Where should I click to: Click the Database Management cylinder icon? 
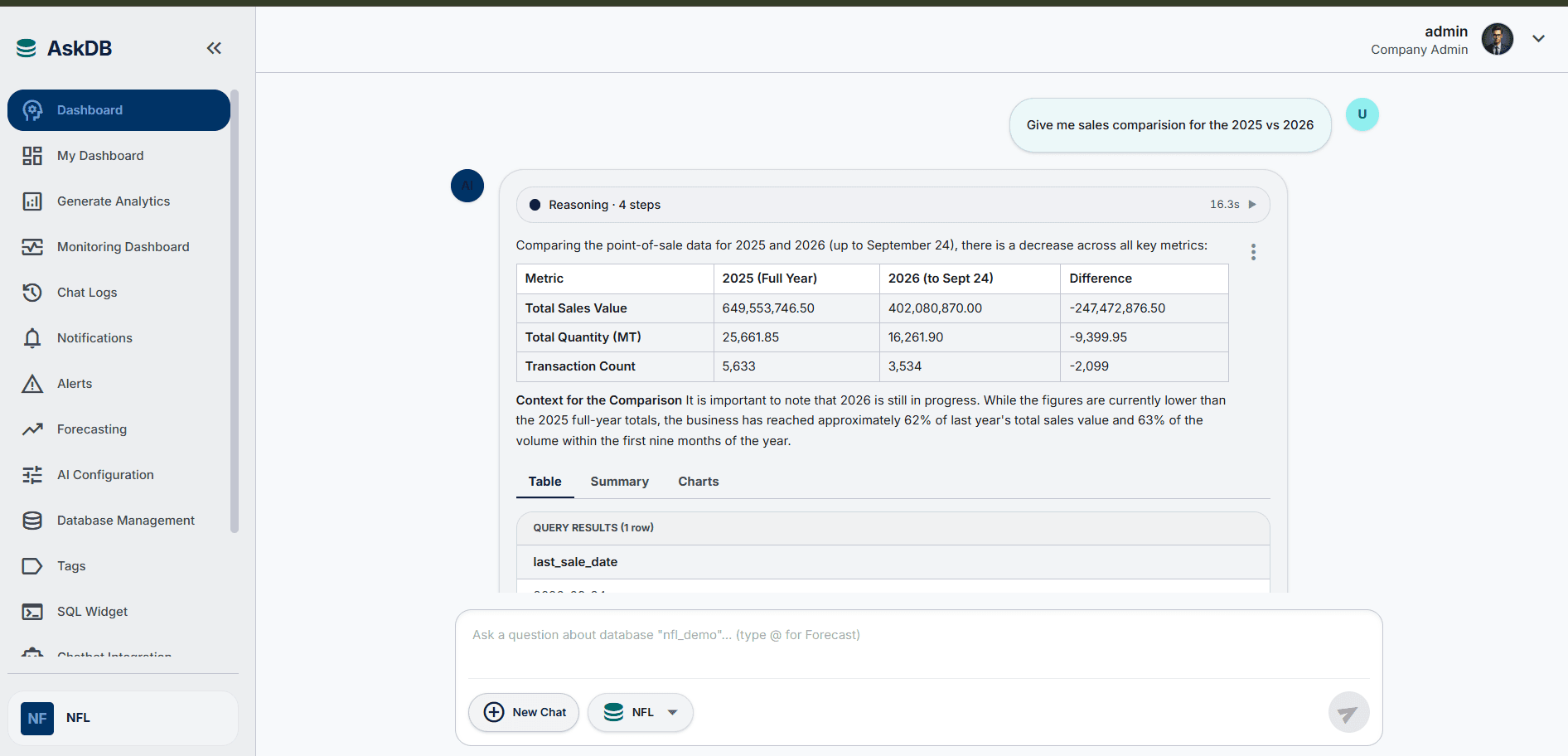coord(32,521)
